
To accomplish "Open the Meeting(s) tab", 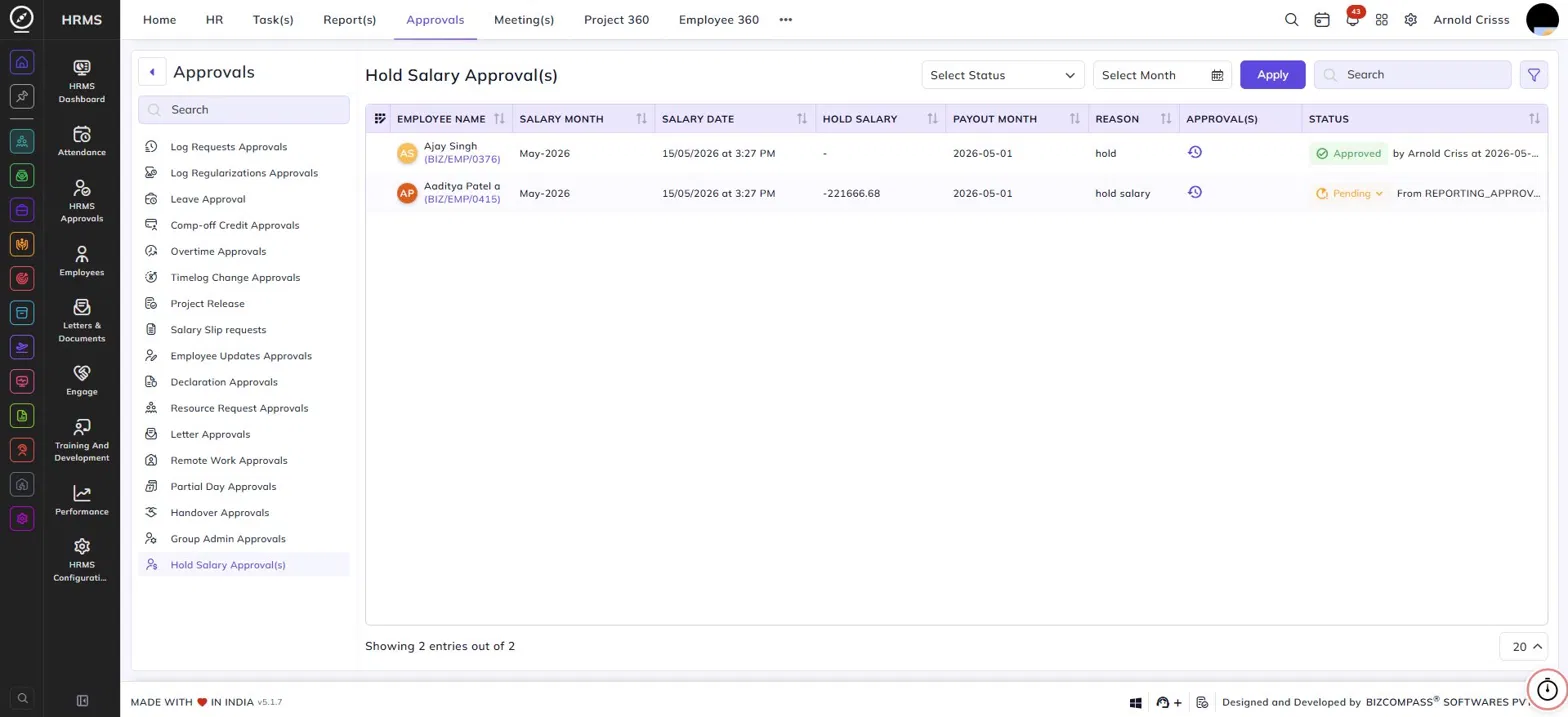I will [524, 20].
